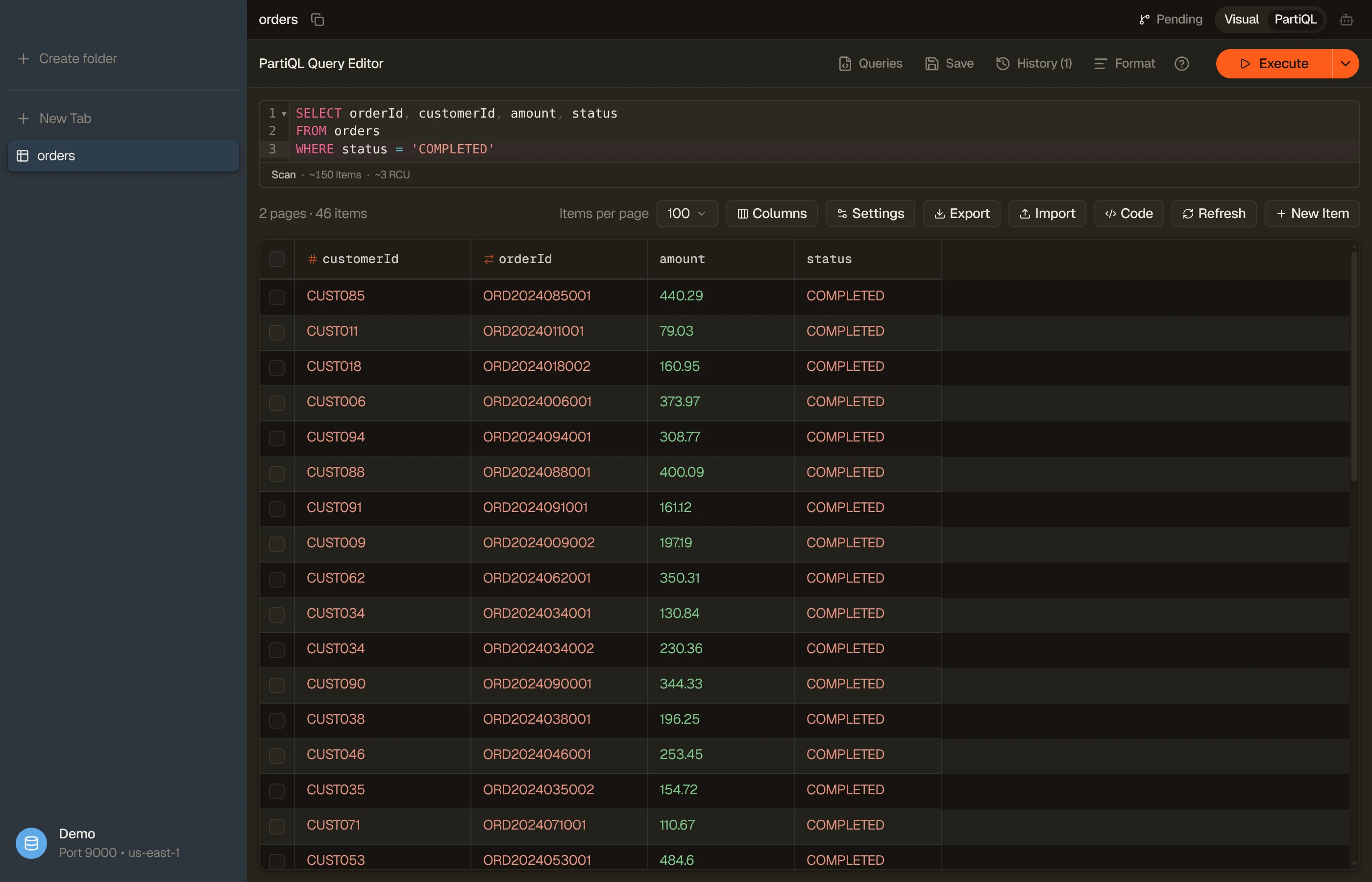Open the Pending changes indicator
The width and height of the screenshot is (1372, 882).
(x=1171, y=20)
